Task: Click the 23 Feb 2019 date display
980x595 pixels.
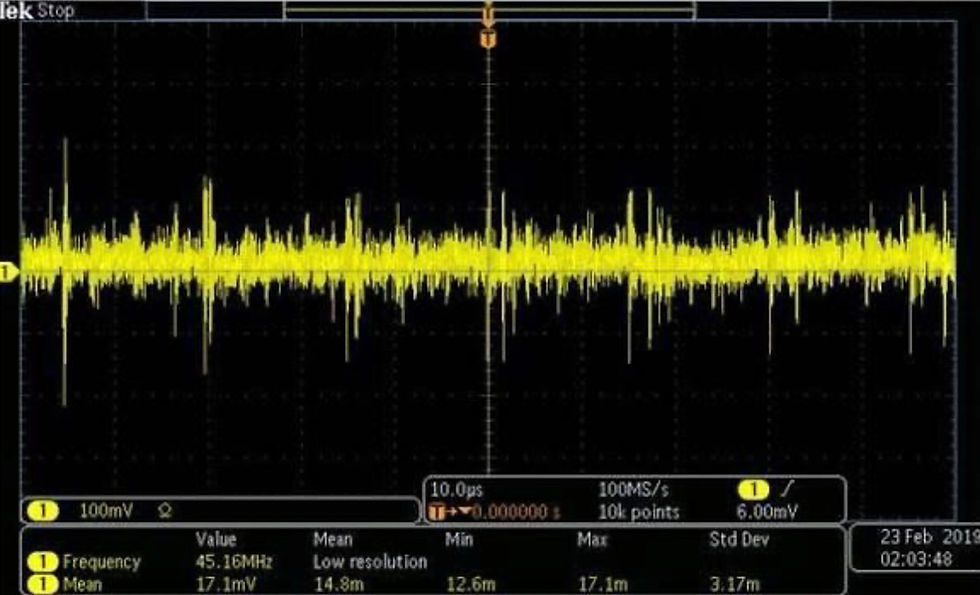Action: tap(929, 537)
